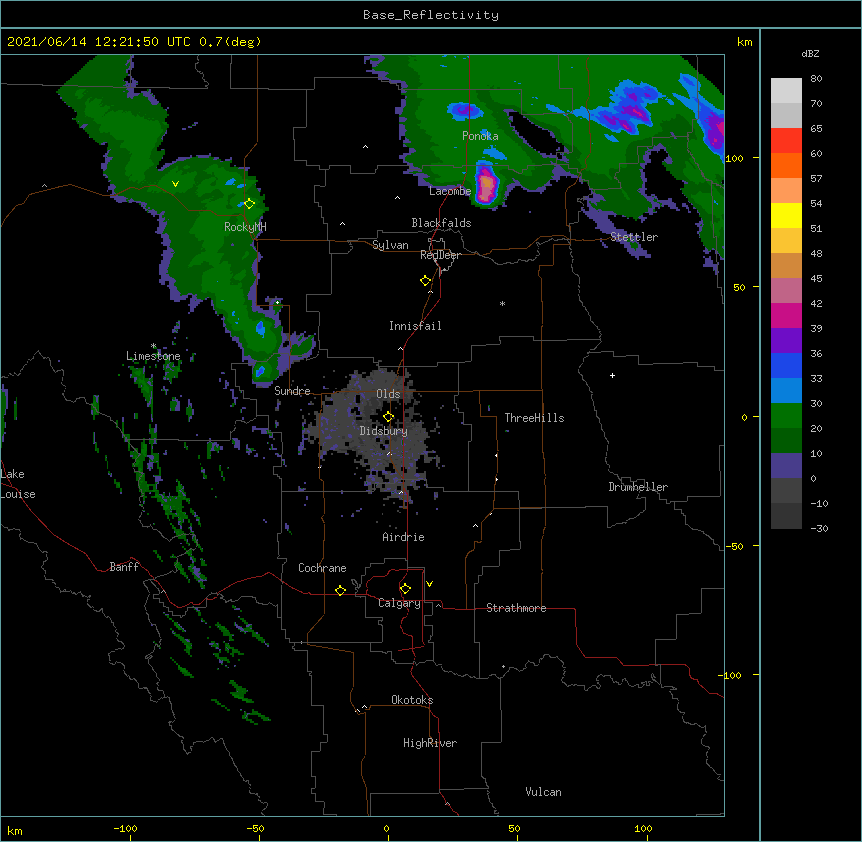Click the Ponoka city label

480,136
